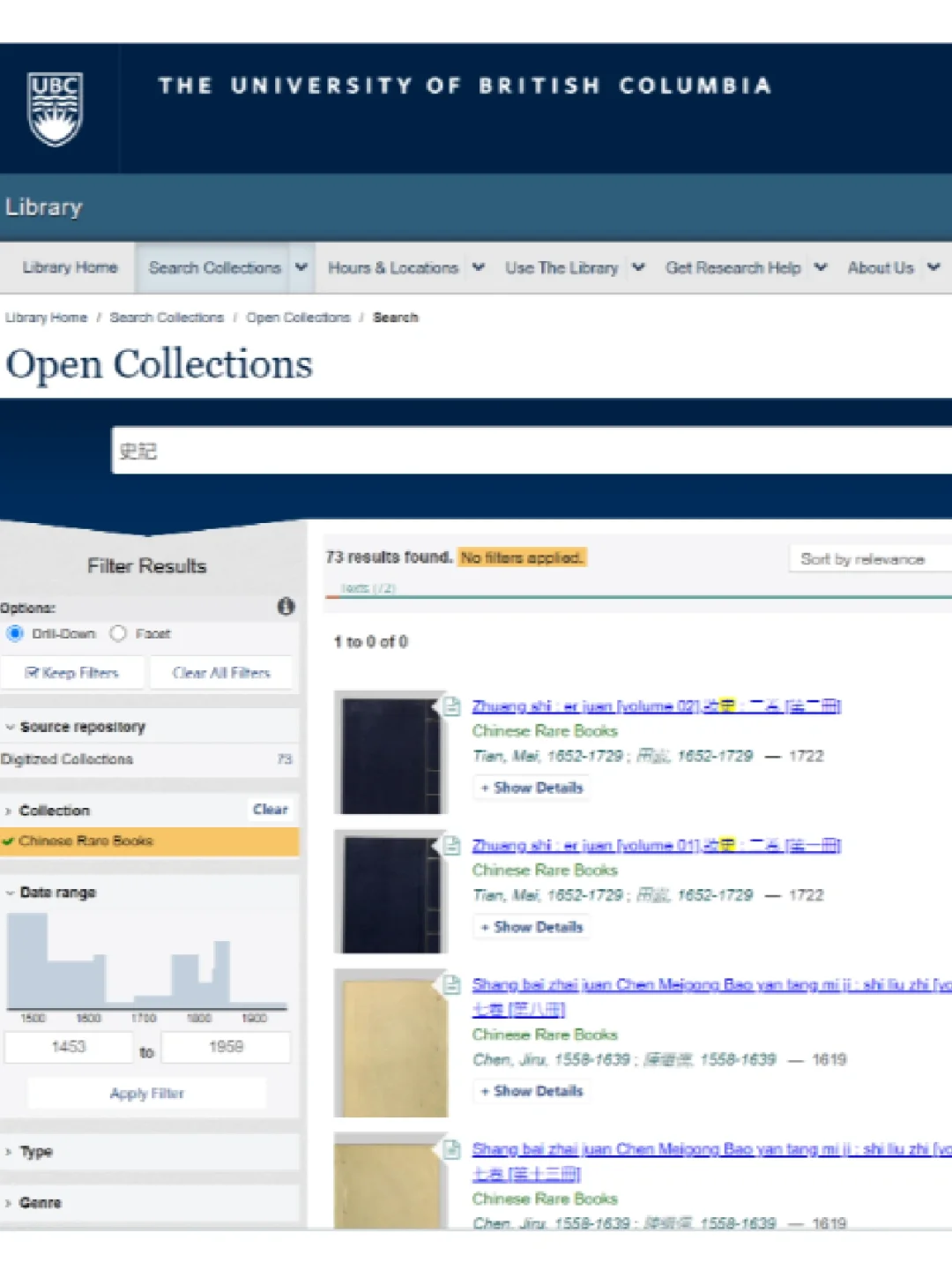Open dropdown arrow next to Get Research Help

tap(821, 267)
